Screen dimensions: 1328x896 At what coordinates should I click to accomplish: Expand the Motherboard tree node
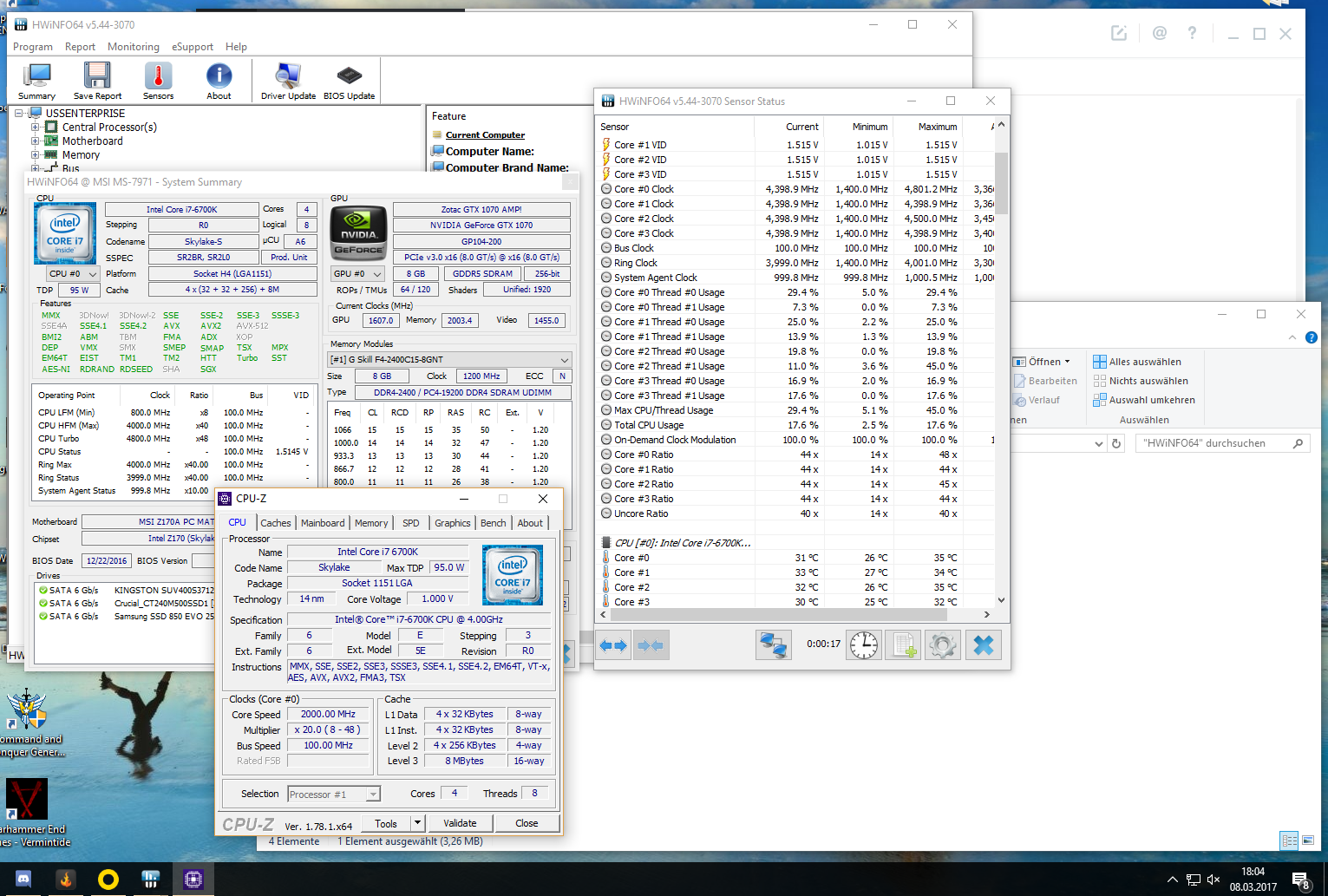[x=36, y=141]
